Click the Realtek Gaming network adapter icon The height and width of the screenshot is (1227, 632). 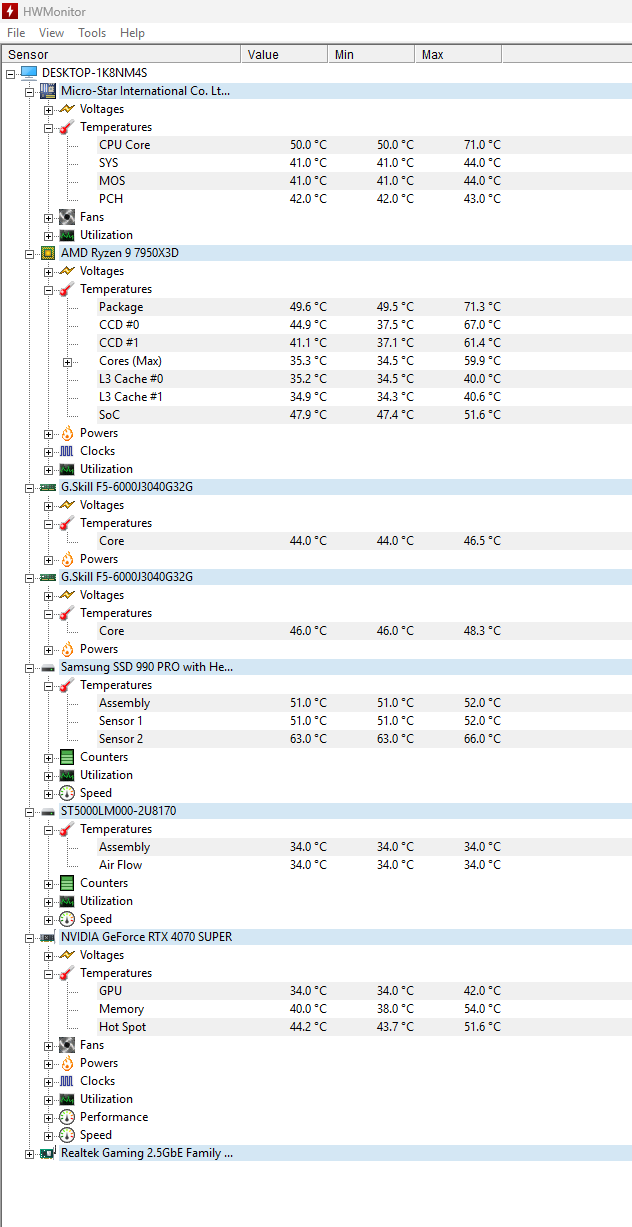48,1153
